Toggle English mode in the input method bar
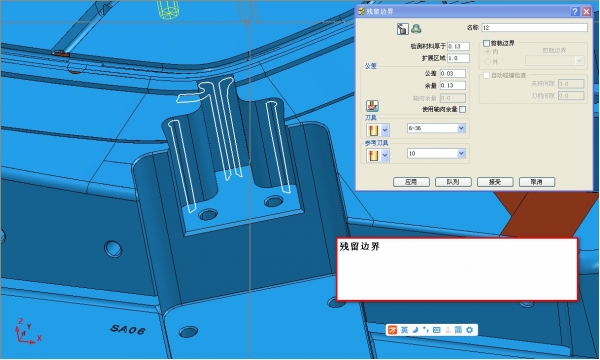 click(x=404, y=330)
